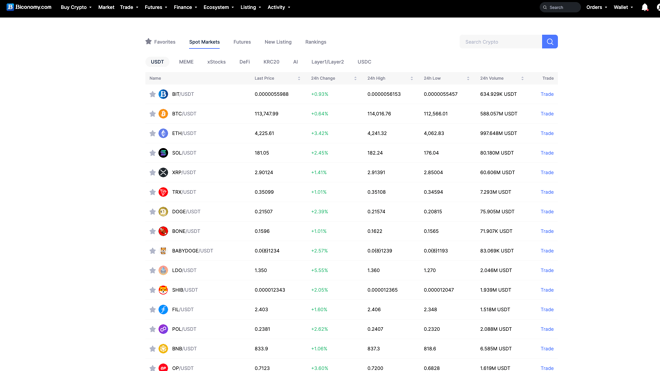This screenshot has height=371, width=660.
Task: Favorite SOL/USDT with its star
Action: [x=152, y=153]
